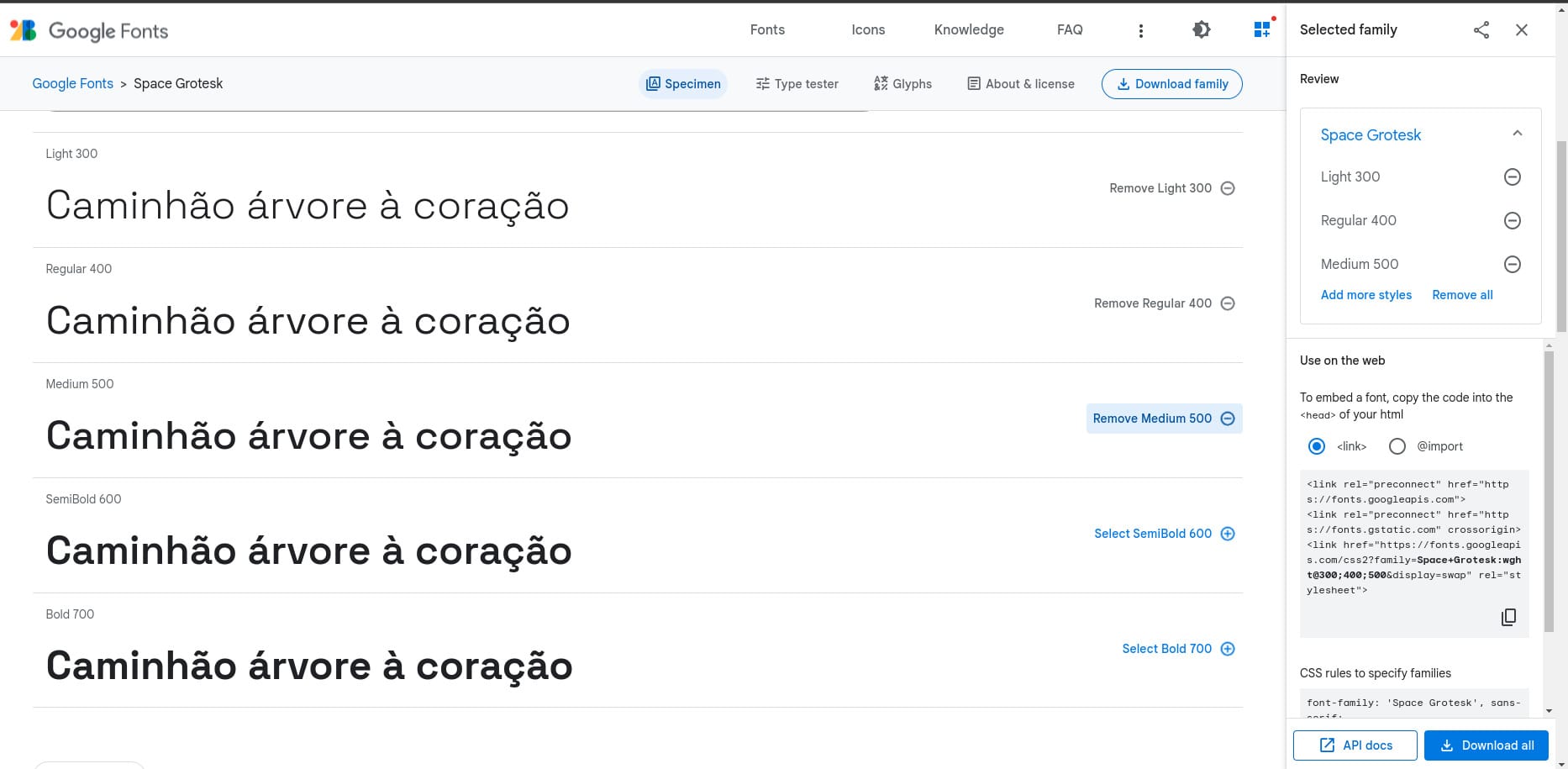Open the FAQ nav item
The image size is (1568, 769).
(x=1070, y=29)
